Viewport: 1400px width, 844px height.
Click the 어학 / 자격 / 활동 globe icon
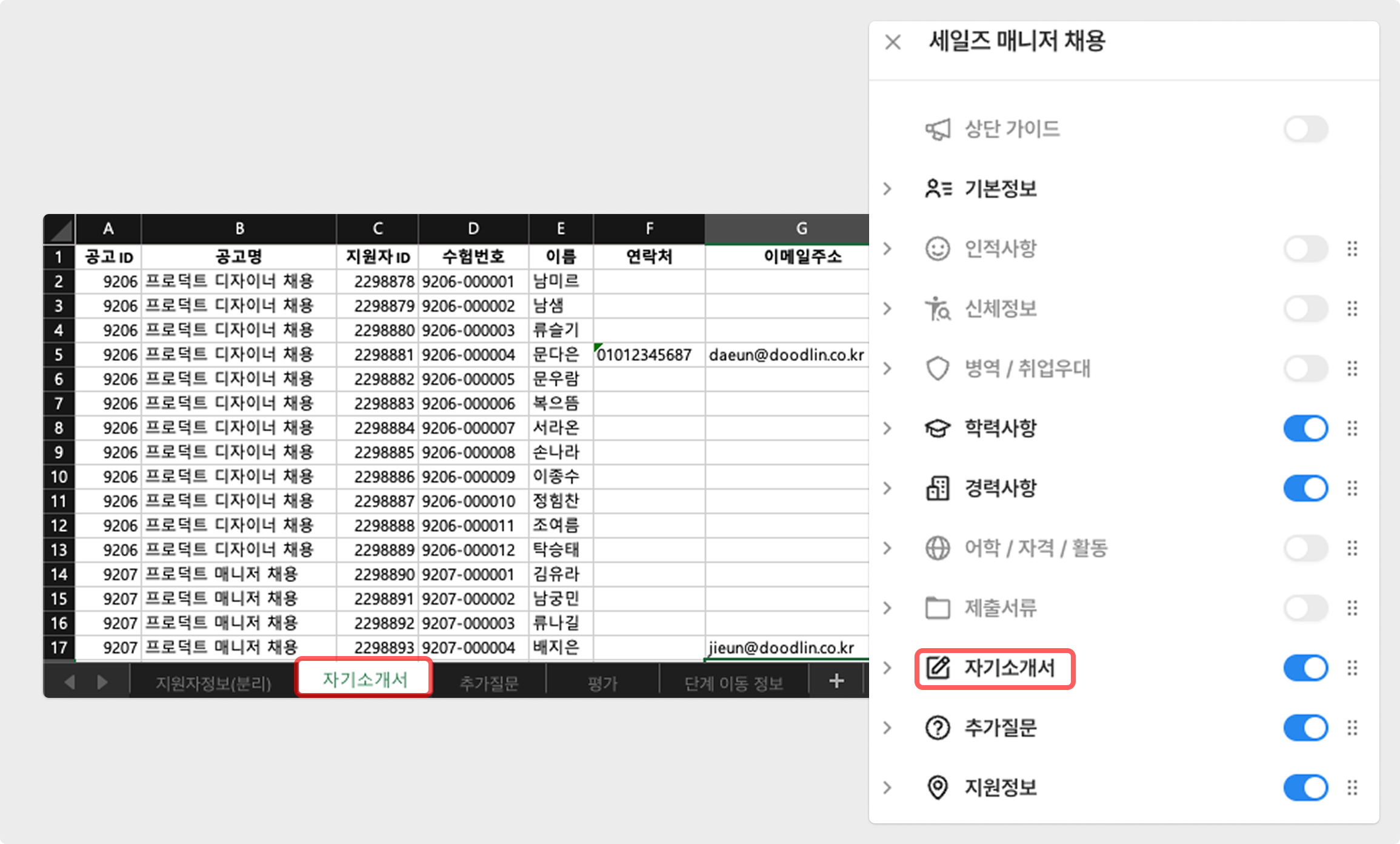click(x=938, y=548)
